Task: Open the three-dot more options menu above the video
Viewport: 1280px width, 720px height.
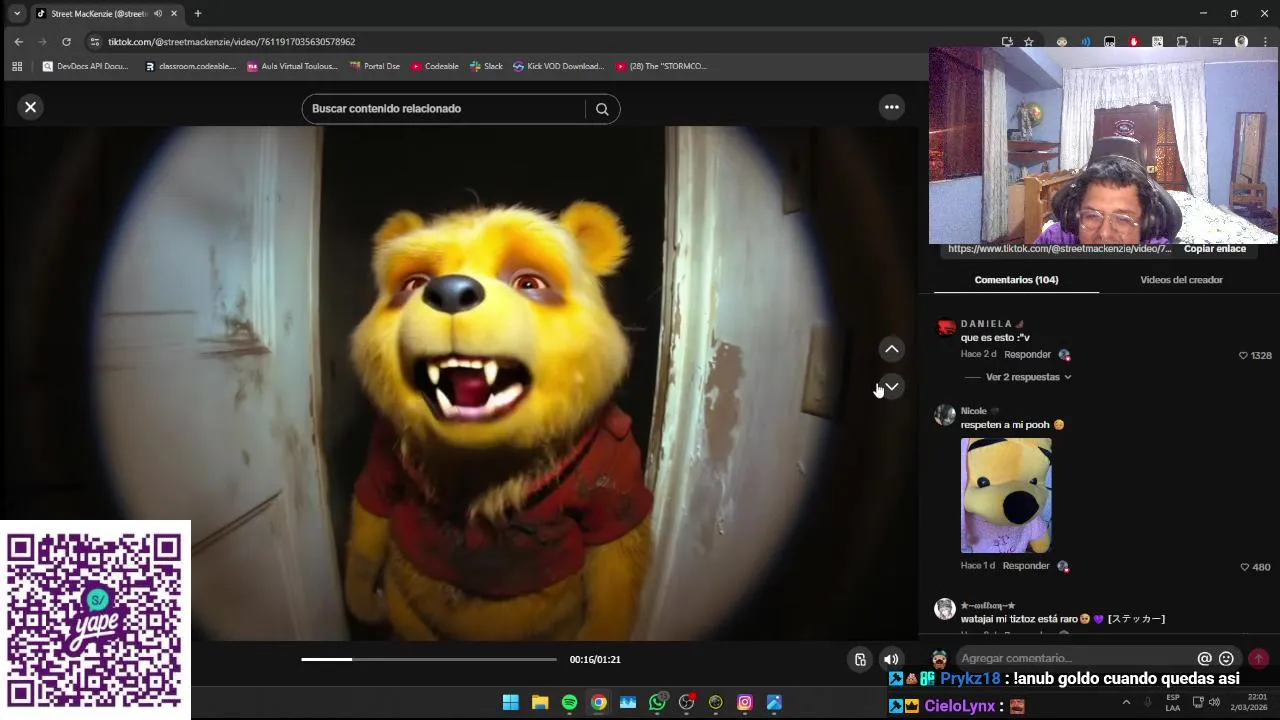Action: 891,107
